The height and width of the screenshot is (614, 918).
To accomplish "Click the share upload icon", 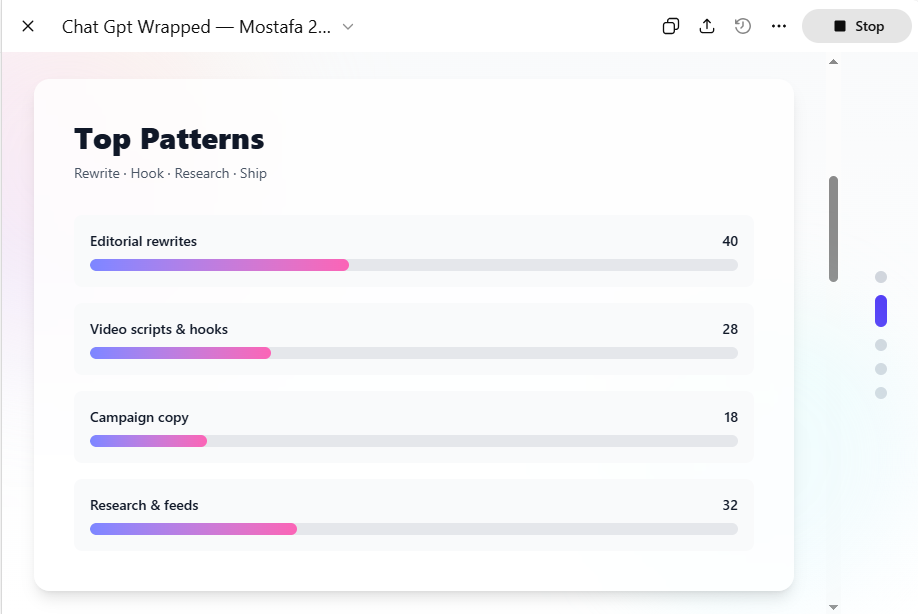I will point(707,26).
